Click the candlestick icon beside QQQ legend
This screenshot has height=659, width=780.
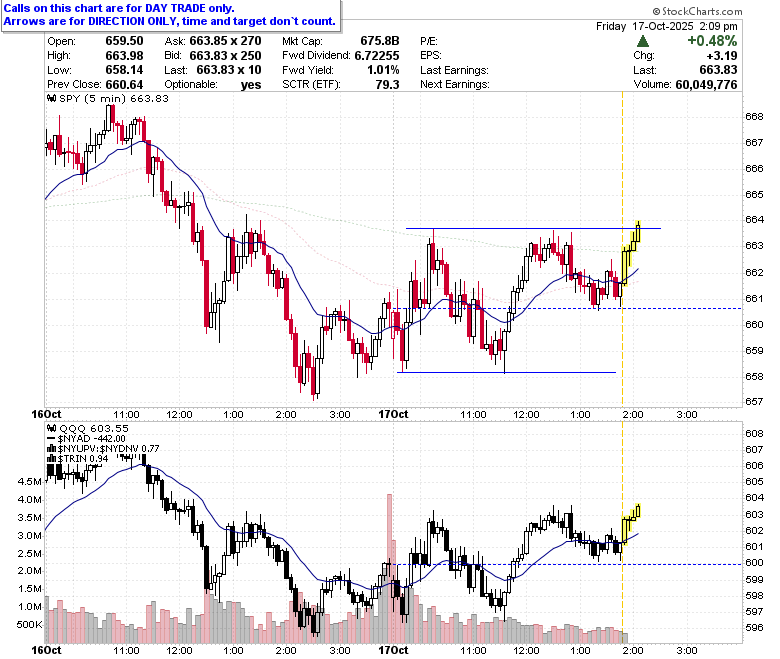tap(51, 428)
